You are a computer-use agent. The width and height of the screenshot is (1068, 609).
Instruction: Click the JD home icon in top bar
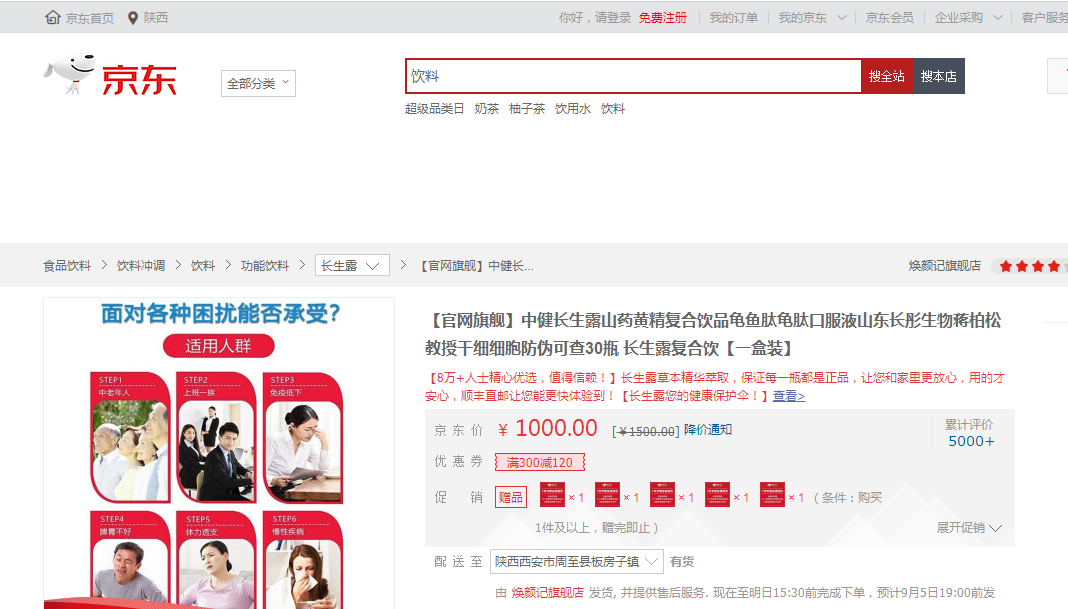tap(52, 17)
